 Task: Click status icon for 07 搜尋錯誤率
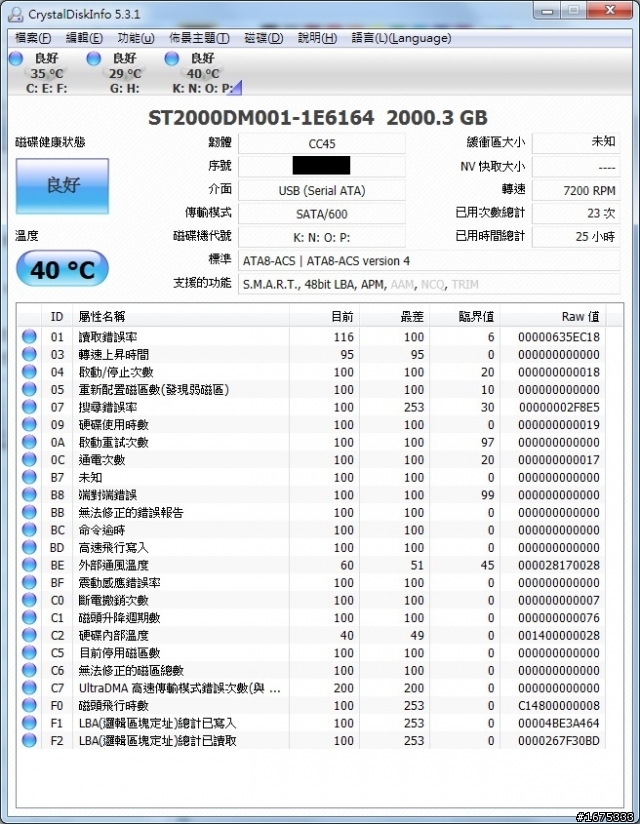[29, 407]
